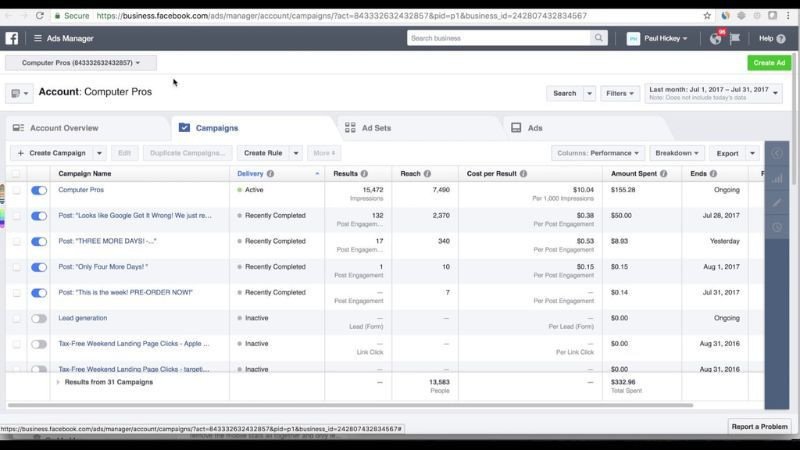Click Delivery column info icon

click(x=270, y=173)
